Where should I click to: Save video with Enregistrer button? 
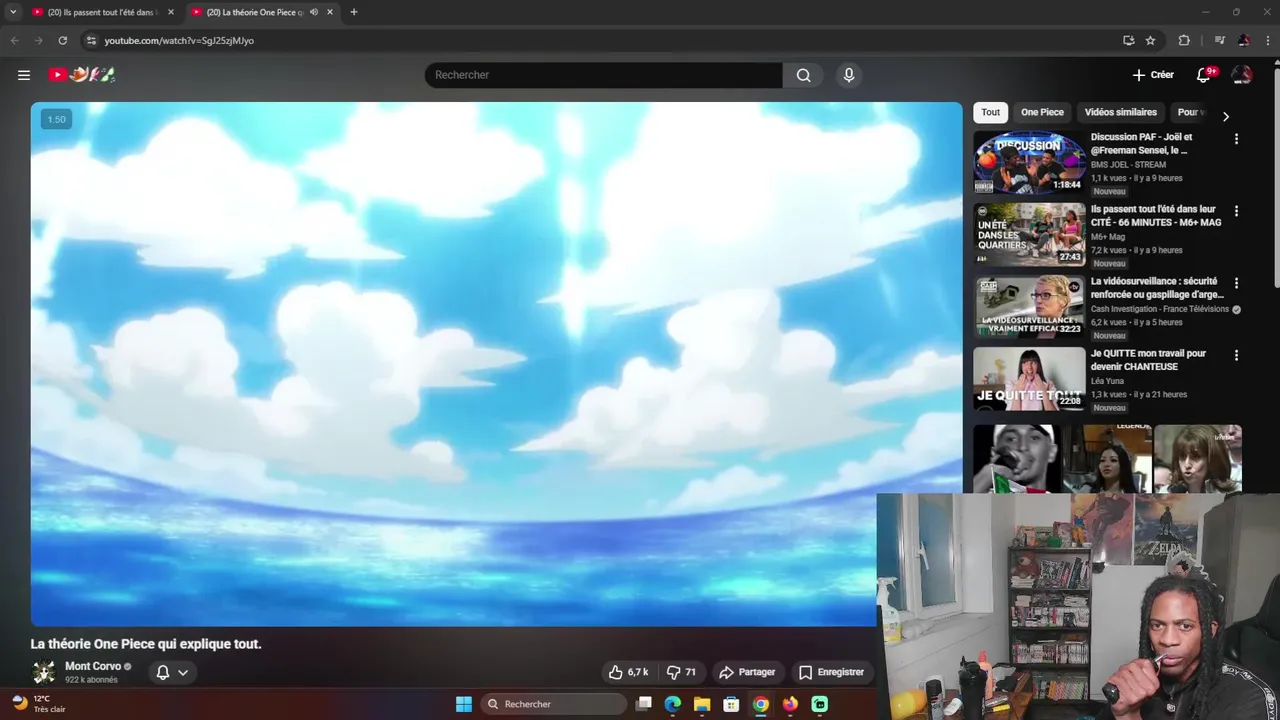[831, 672]
